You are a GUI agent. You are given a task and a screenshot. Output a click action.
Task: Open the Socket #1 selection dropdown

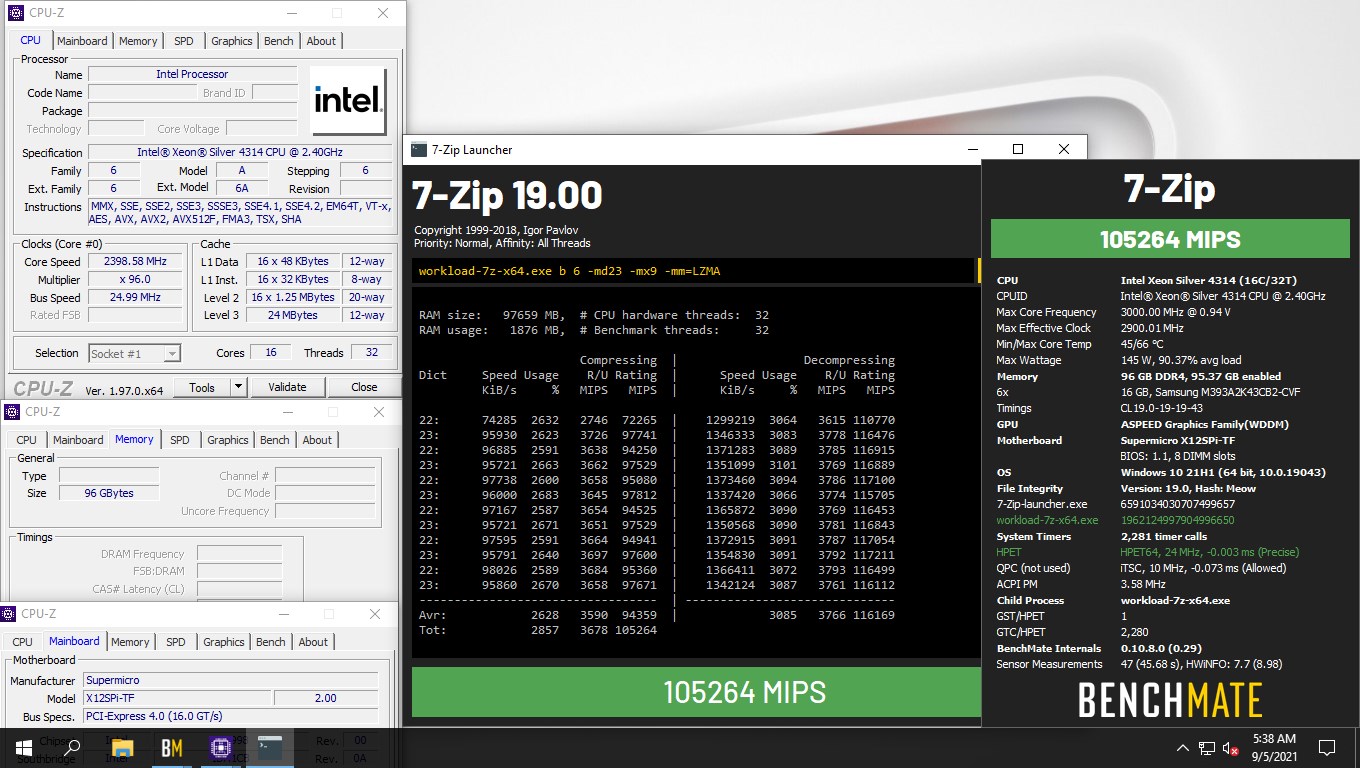(134, 353)
